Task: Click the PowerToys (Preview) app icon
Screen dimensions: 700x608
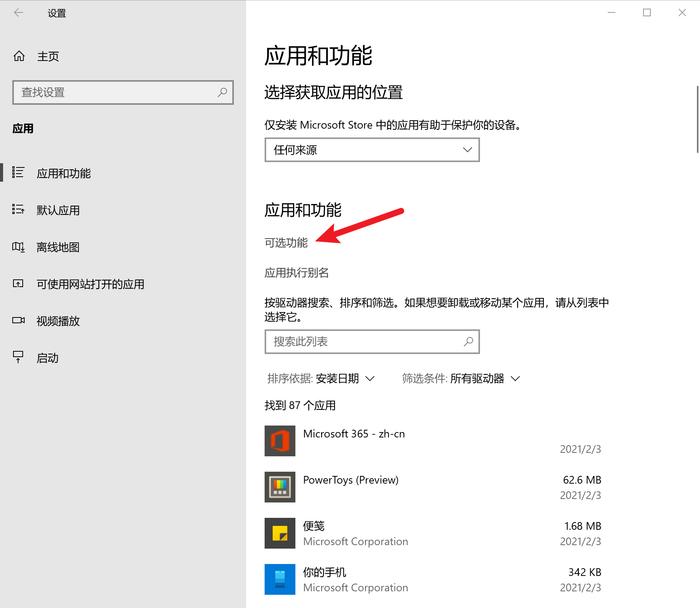Action: (x=280, y=487)
